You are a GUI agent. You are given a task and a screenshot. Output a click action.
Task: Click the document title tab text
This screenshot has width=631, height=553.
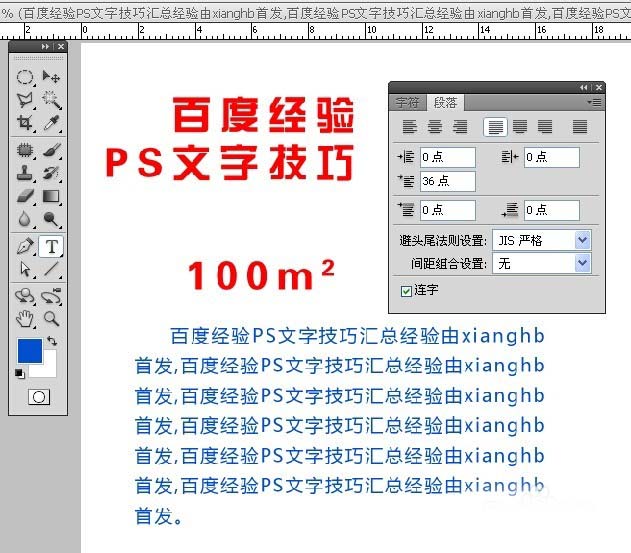[316, 13]
